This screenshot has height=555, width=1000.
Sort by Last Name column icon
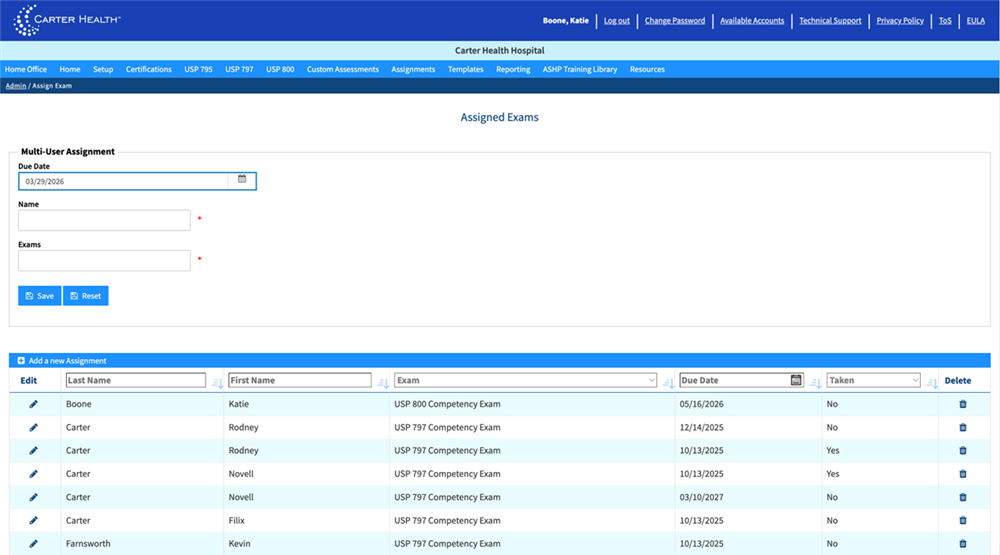click(x=217, y=382)
